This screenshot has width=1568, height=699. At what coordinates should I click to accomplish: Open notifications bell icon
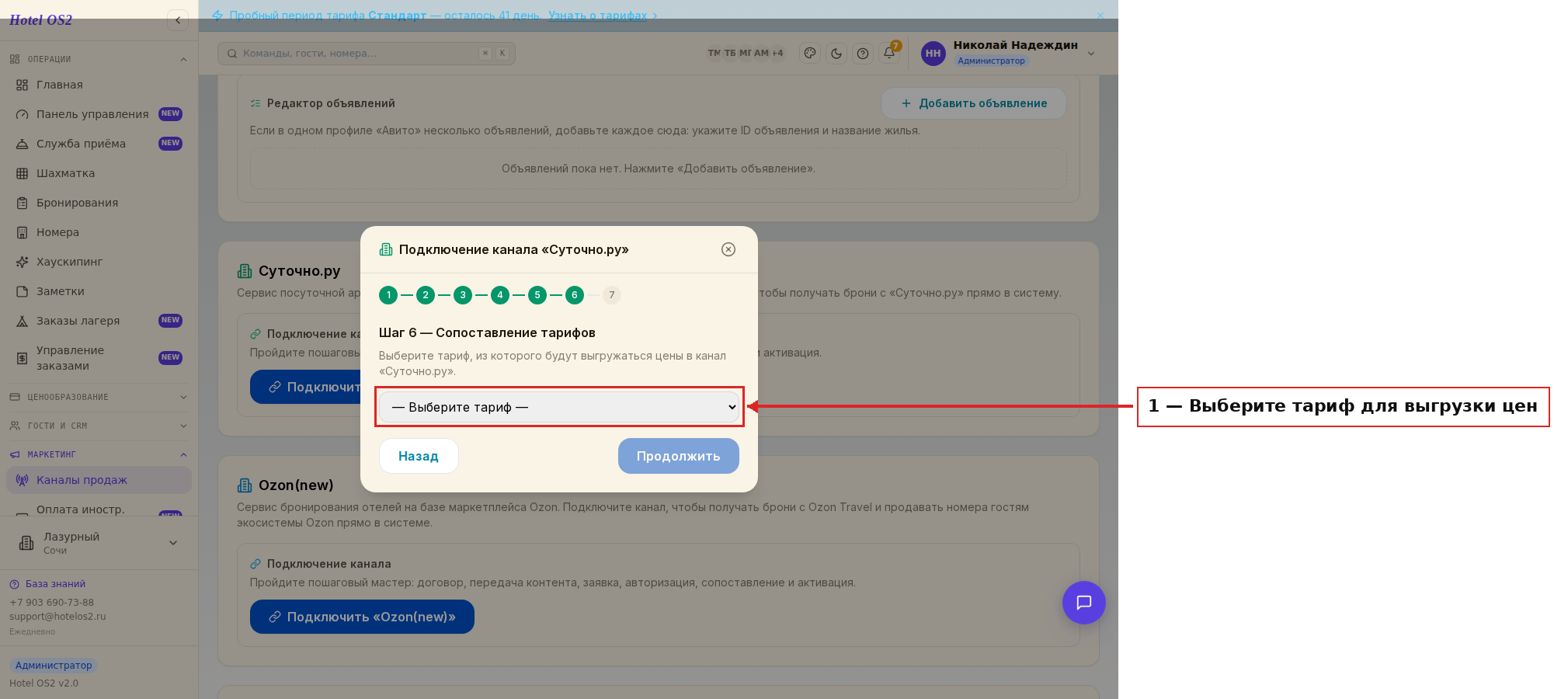(x=889, y=54)
